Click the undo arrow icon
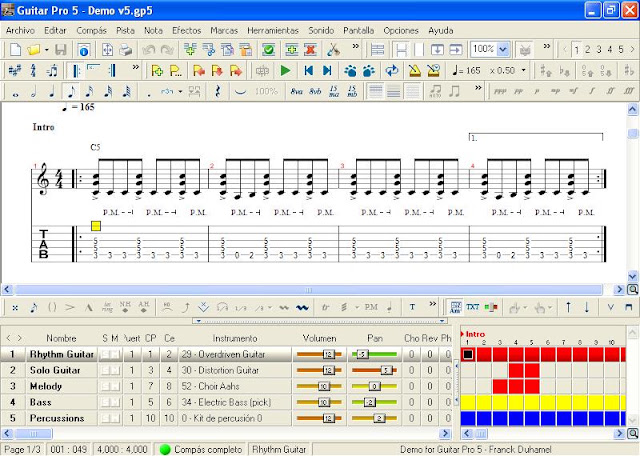The image size is (640, 456). [x=149, y=50]
